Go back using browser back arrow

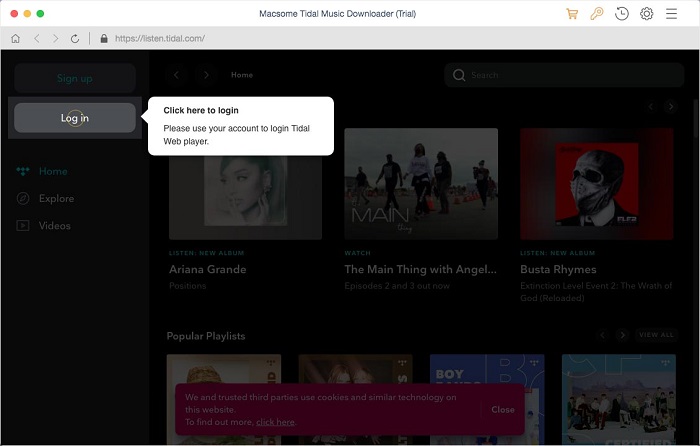coord(36,39)
